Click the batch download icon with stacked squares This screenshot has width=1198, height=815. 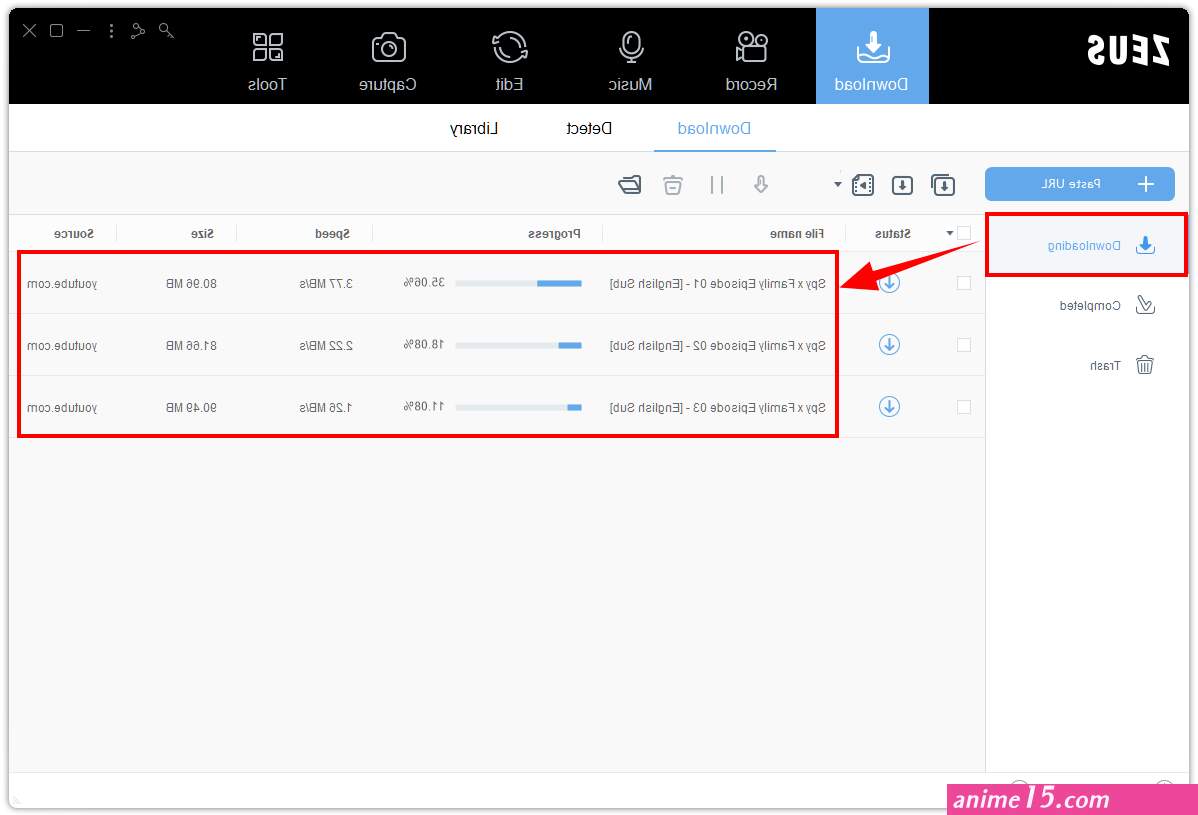[x=943, y=185]
